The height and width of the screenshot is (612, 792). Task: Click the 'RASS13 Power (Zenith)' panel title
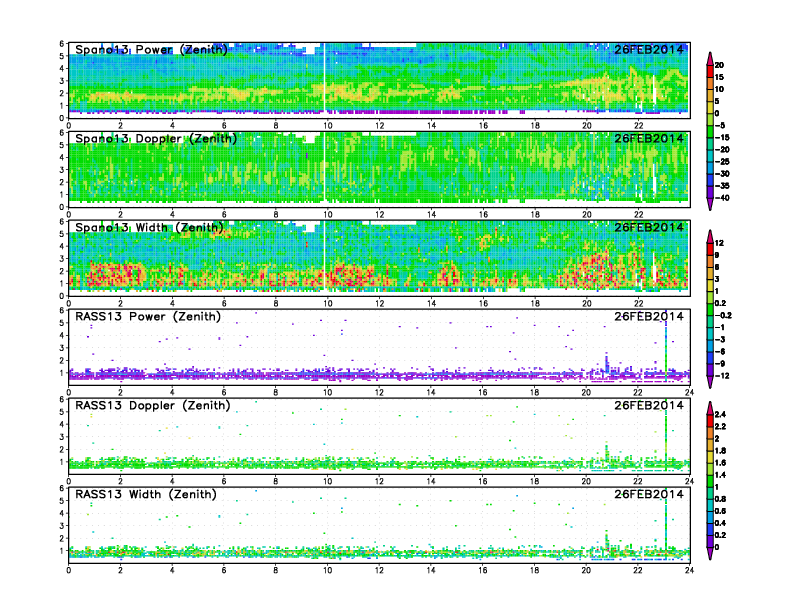(x=148, y=317)
